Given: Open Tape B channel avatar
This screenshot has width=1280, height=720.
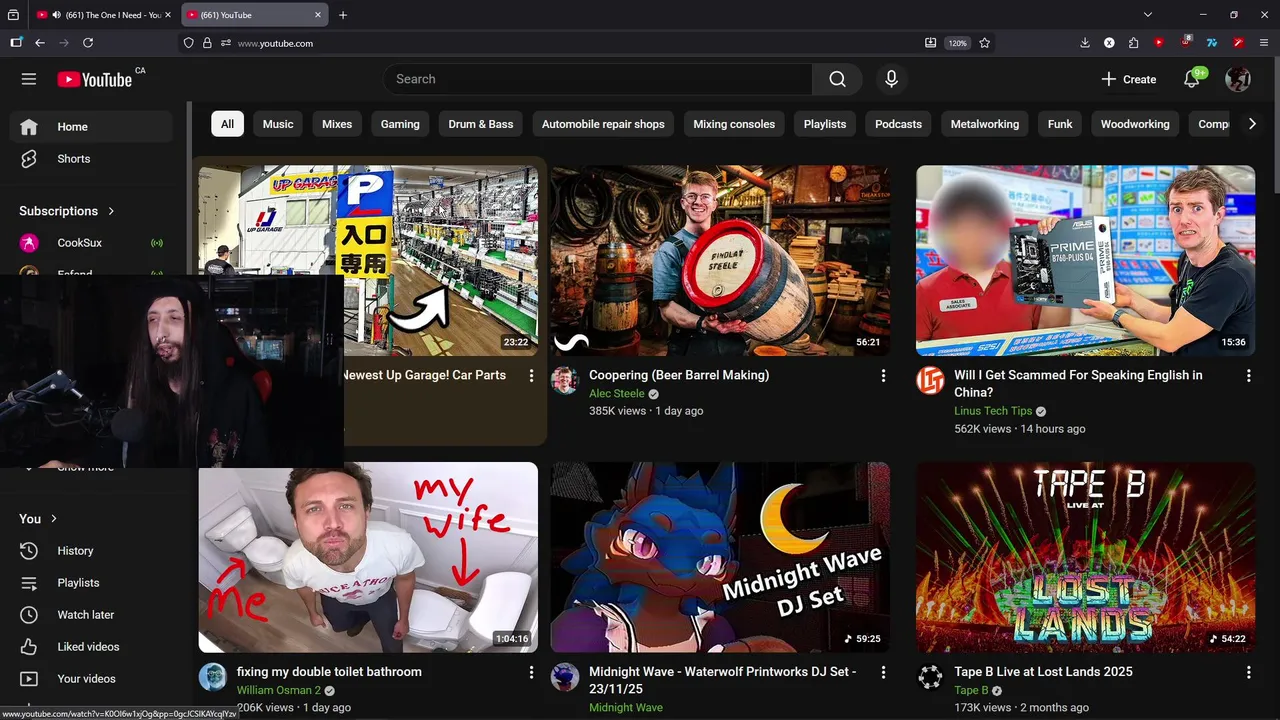Looking at the screenshot, I should click(x=930, y=677).
